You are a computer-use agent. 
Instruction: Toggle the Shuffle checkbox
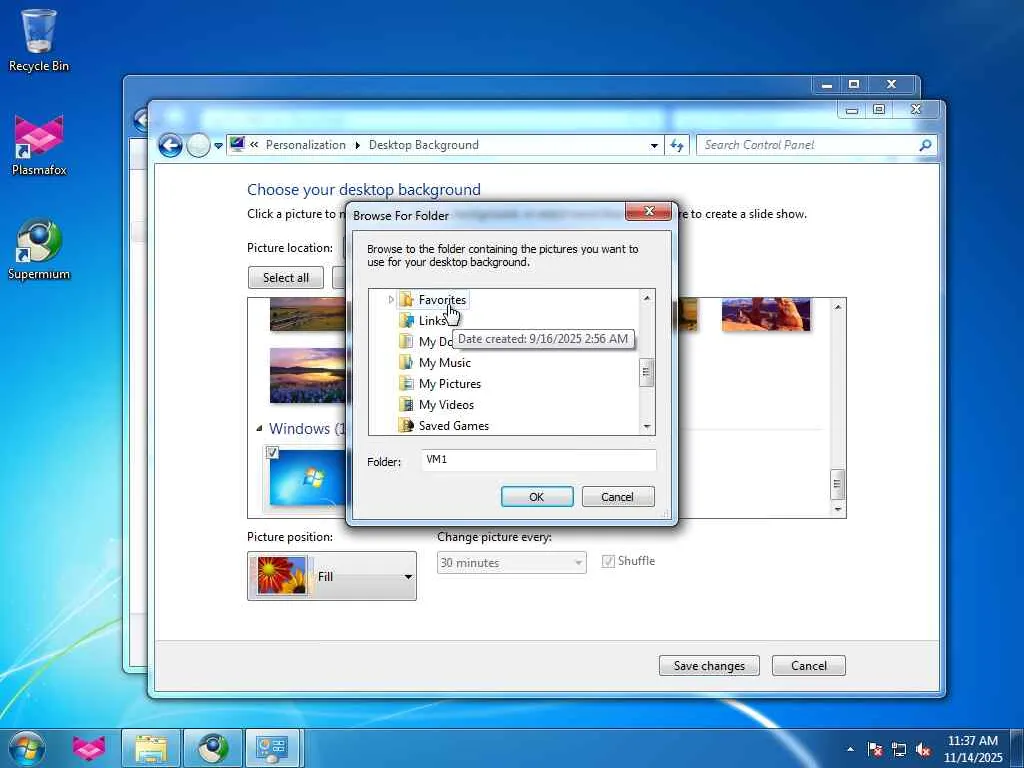[608, 561]
